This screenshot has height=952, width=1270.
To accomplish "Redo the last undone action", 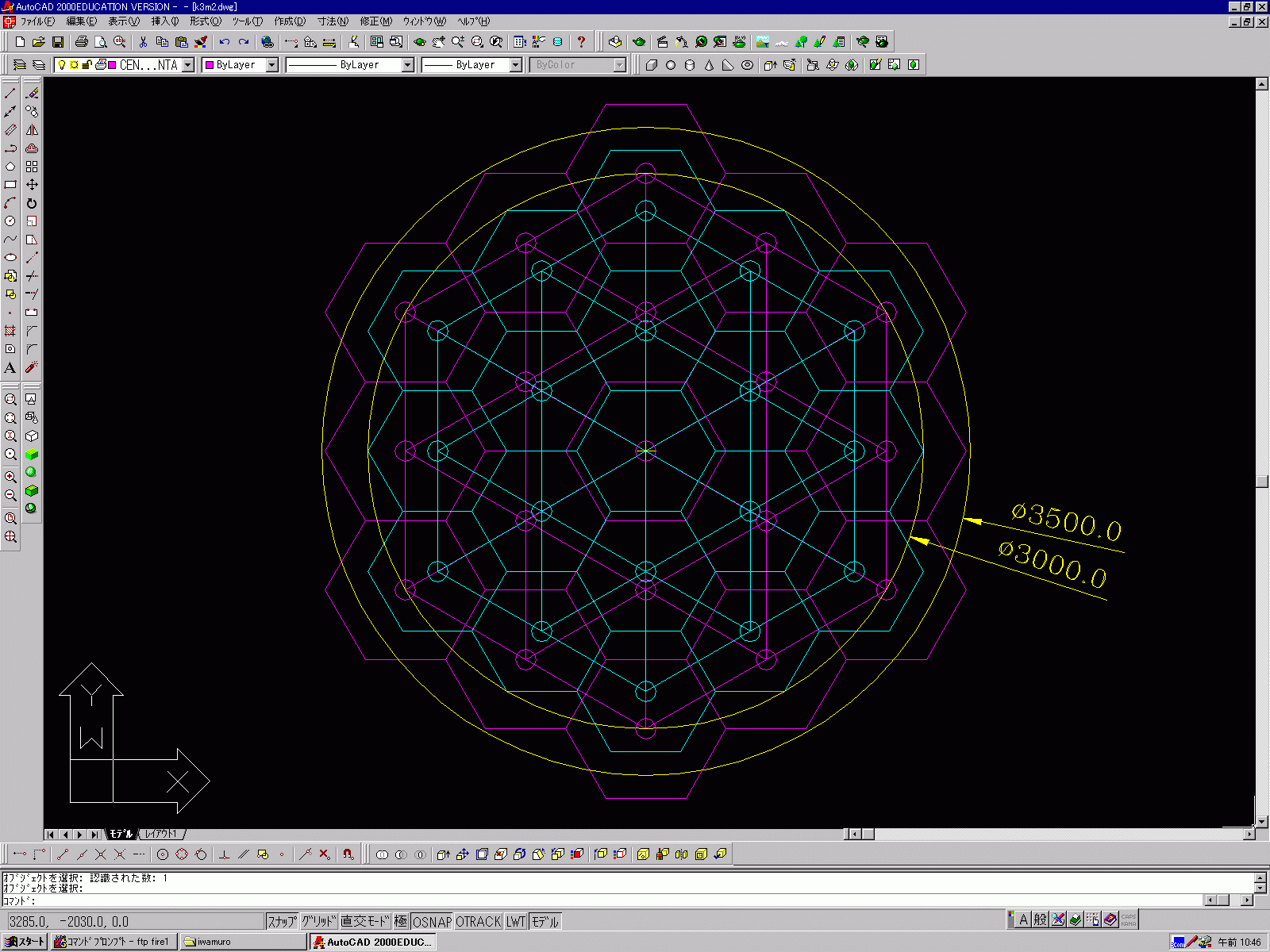I will point(244,42).
